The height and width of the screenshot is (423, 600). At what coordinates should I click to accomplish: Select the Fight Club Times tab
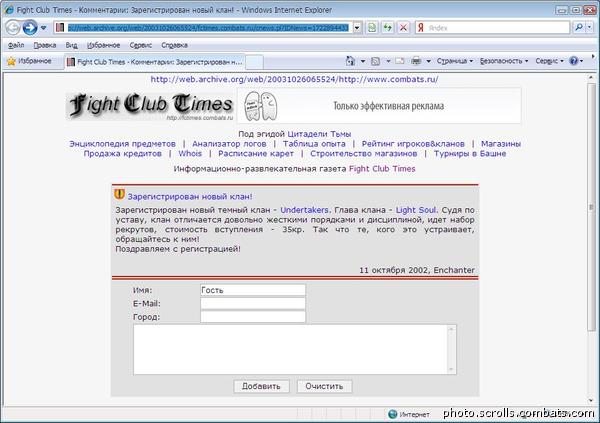154,62
